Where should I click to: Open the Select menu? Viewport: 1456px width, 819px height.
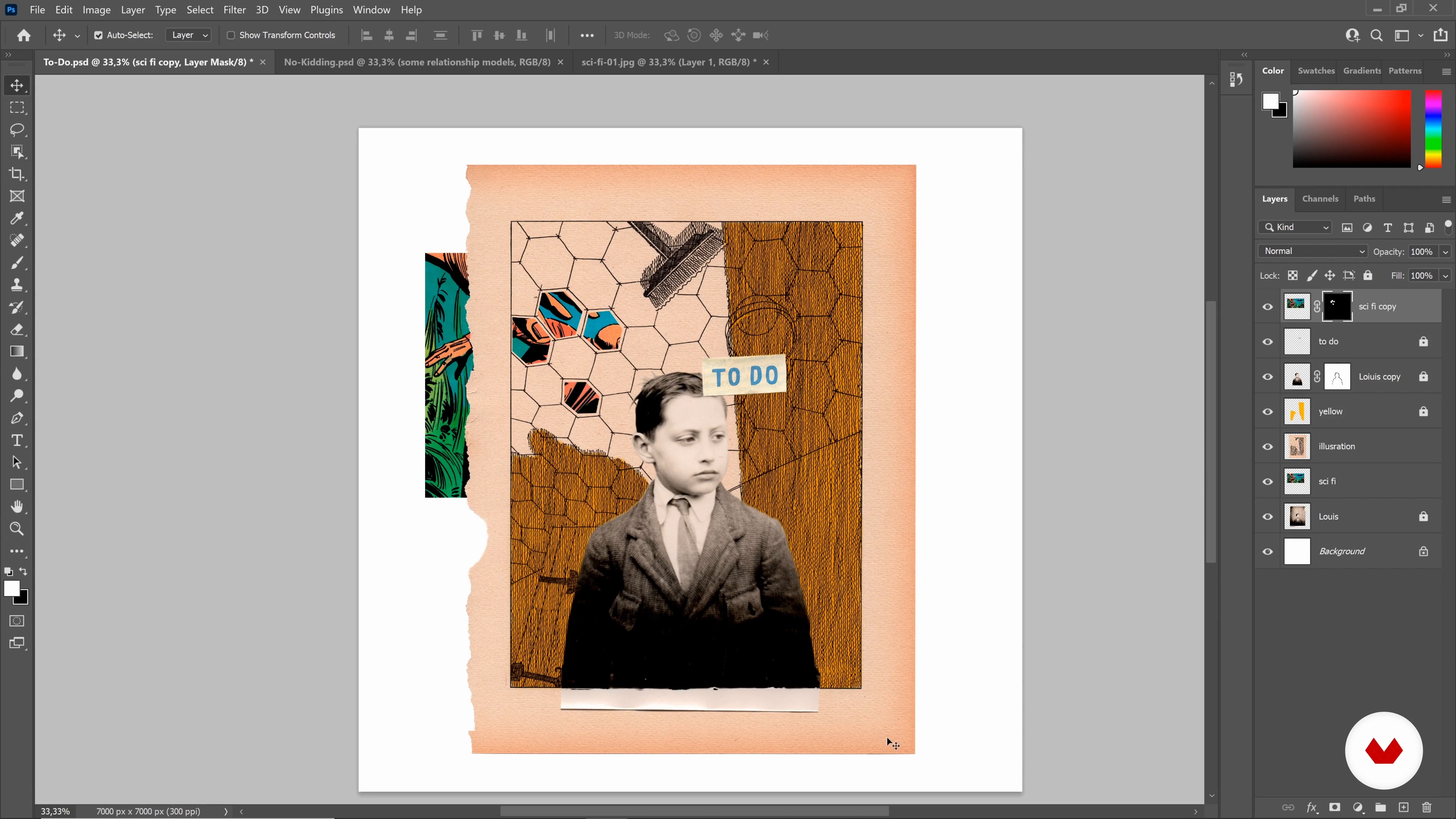click(x=200, y=9)
